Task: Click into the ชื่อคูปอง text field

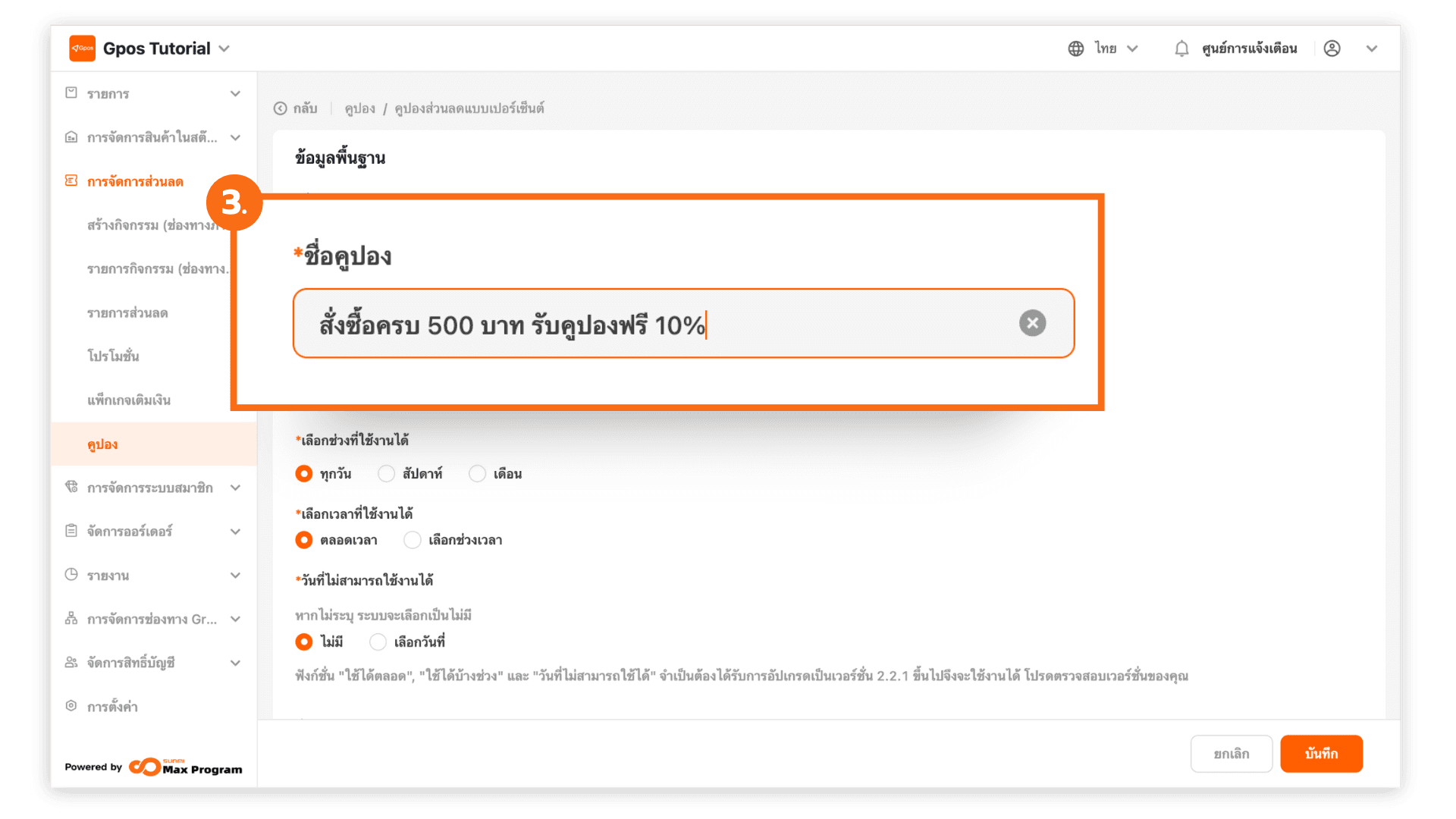Action: (645, 324)
